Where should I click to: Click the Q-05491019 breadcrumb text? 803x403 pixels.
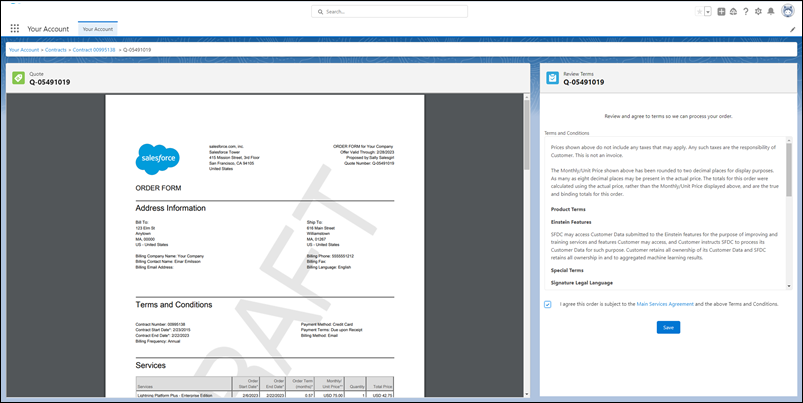tap(137, 50)
